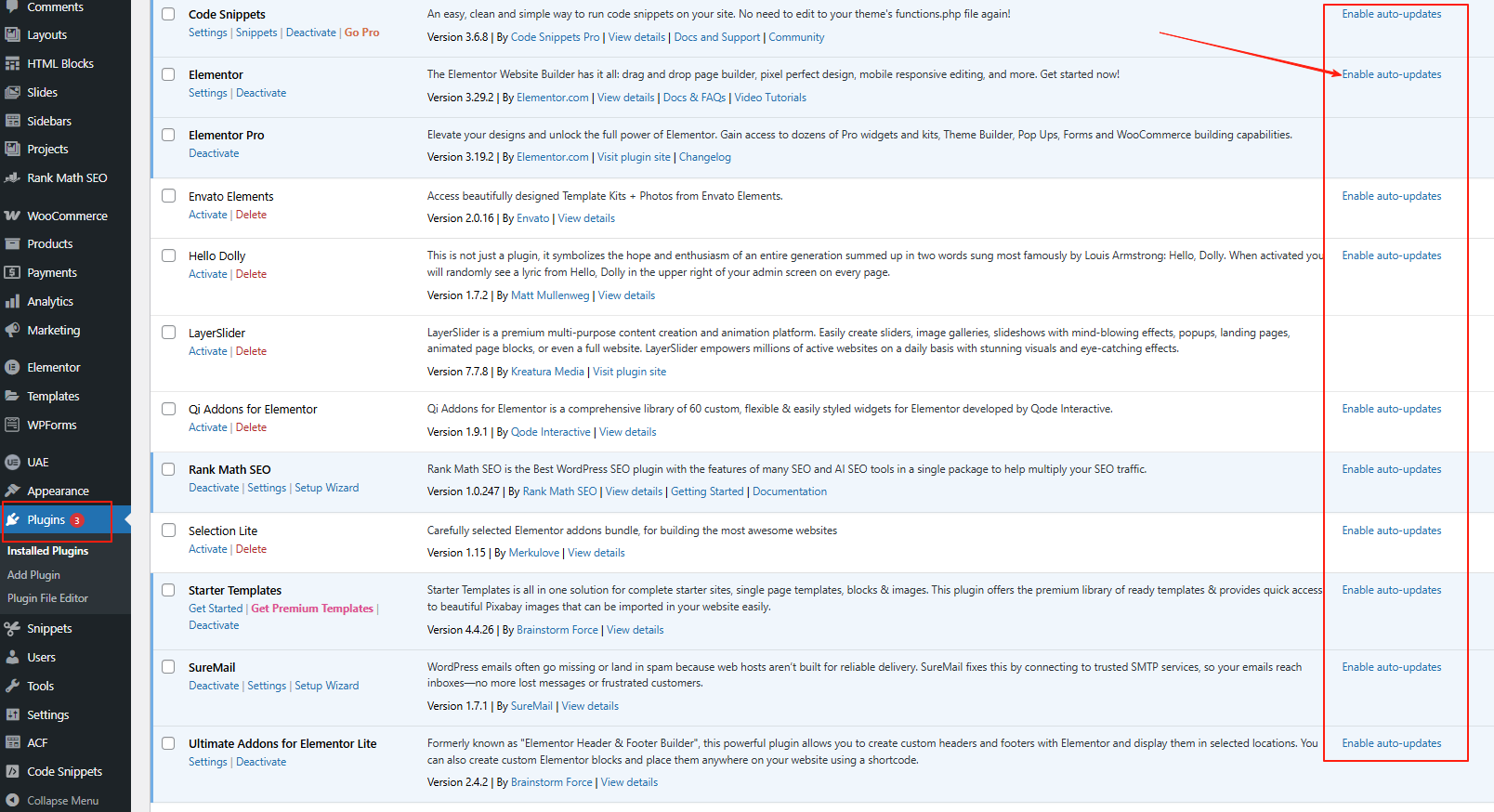
Task: Click the Marketing megaphone icon
Action: click(x=12, y=330)
